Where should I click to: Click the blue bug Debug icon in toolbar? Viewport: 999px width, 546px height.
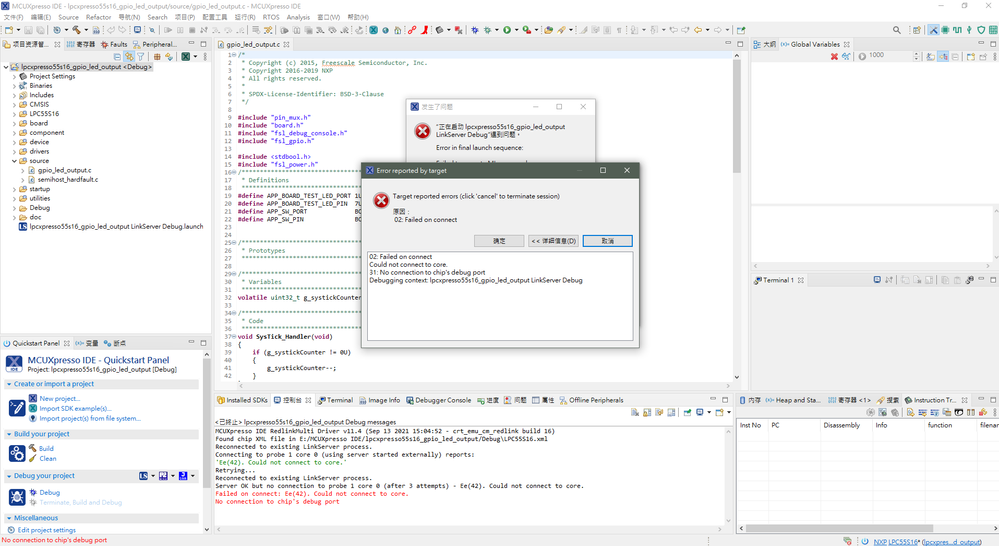tap(474, 30)
